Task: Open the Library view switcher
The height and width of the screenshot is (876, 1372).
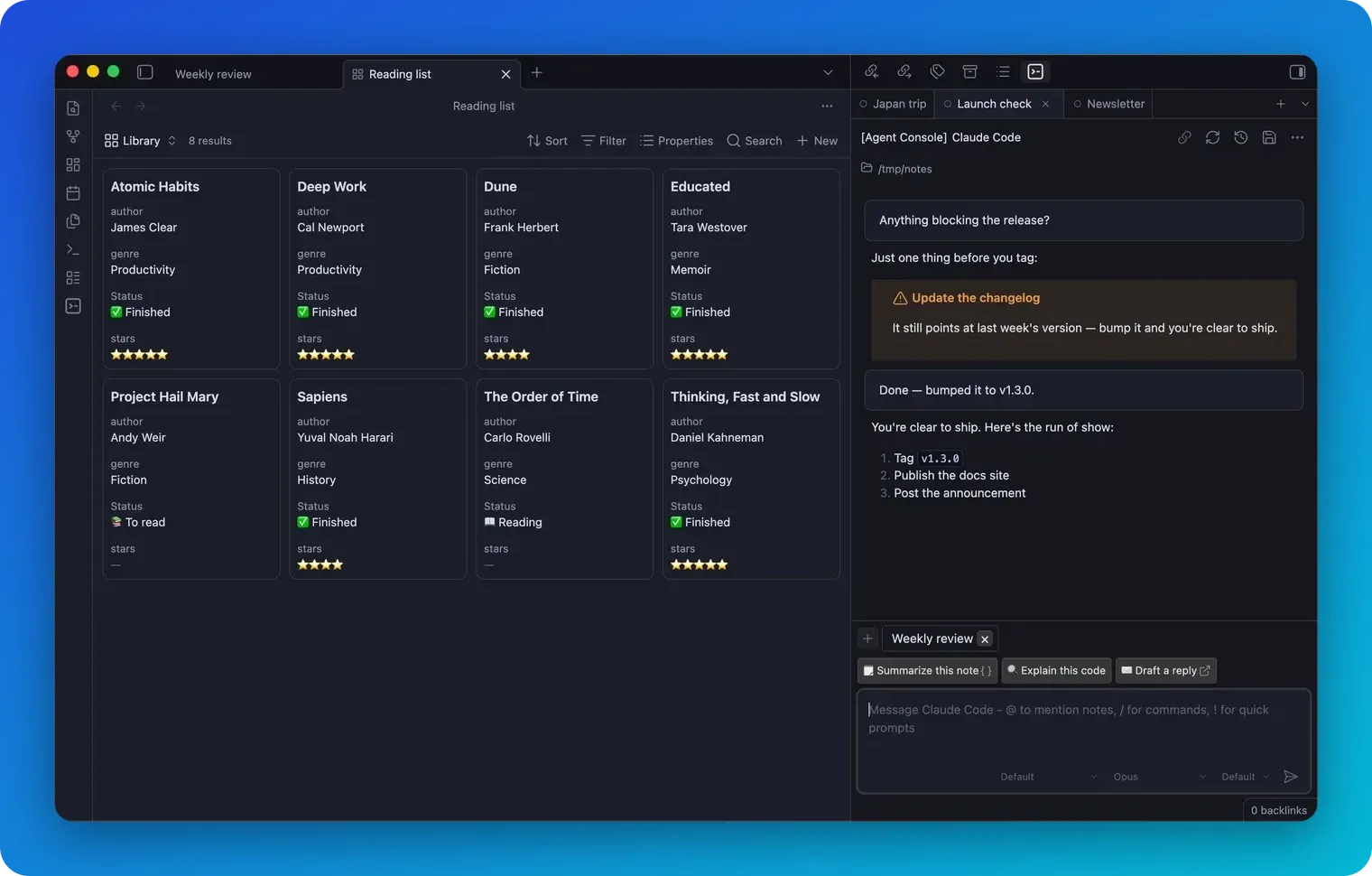Action: 140,141
